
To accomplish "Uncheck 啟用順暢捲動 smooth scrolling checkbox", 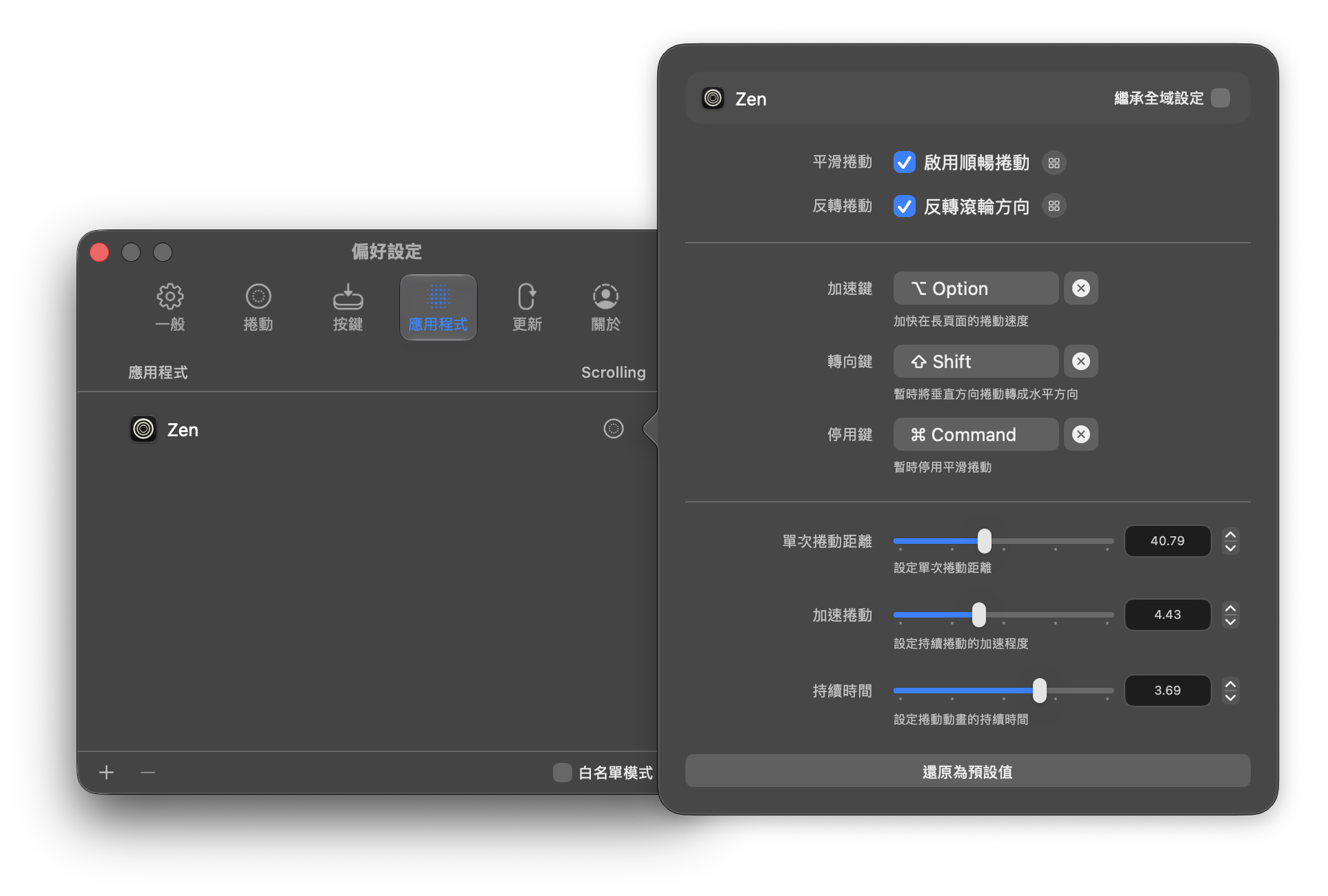I will 905,163.
